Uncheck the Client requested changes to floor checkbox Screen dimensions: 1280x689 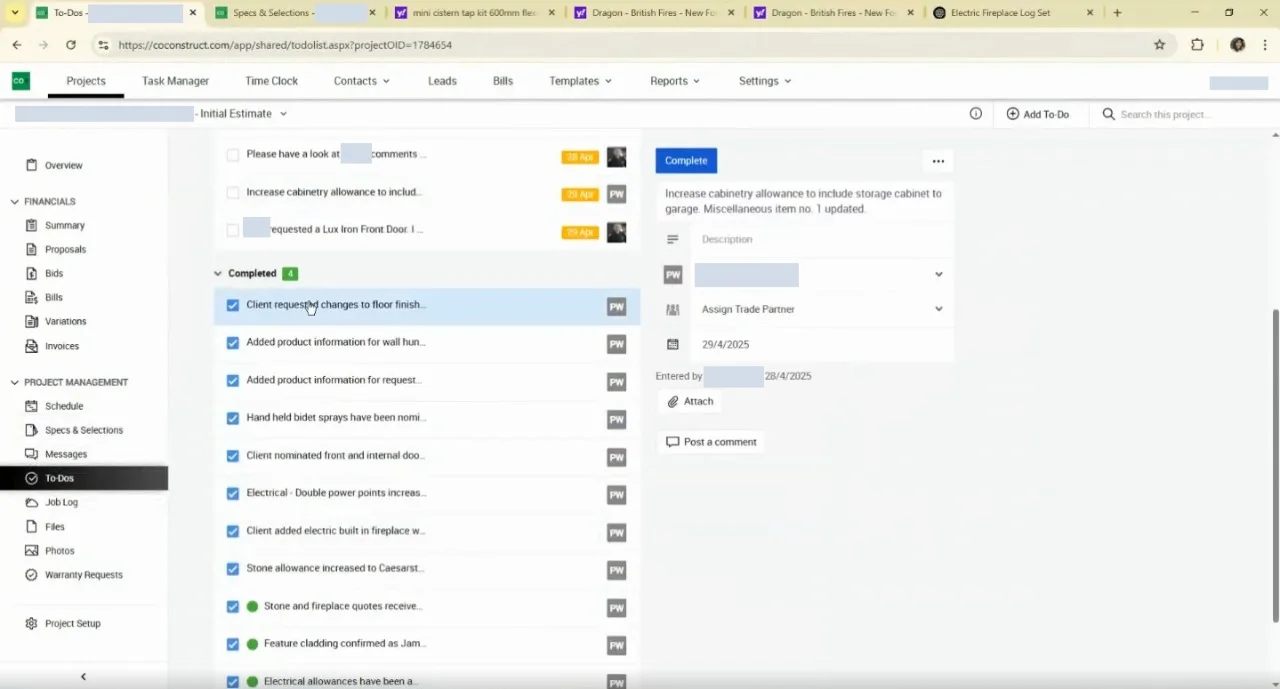pos(233,305)
